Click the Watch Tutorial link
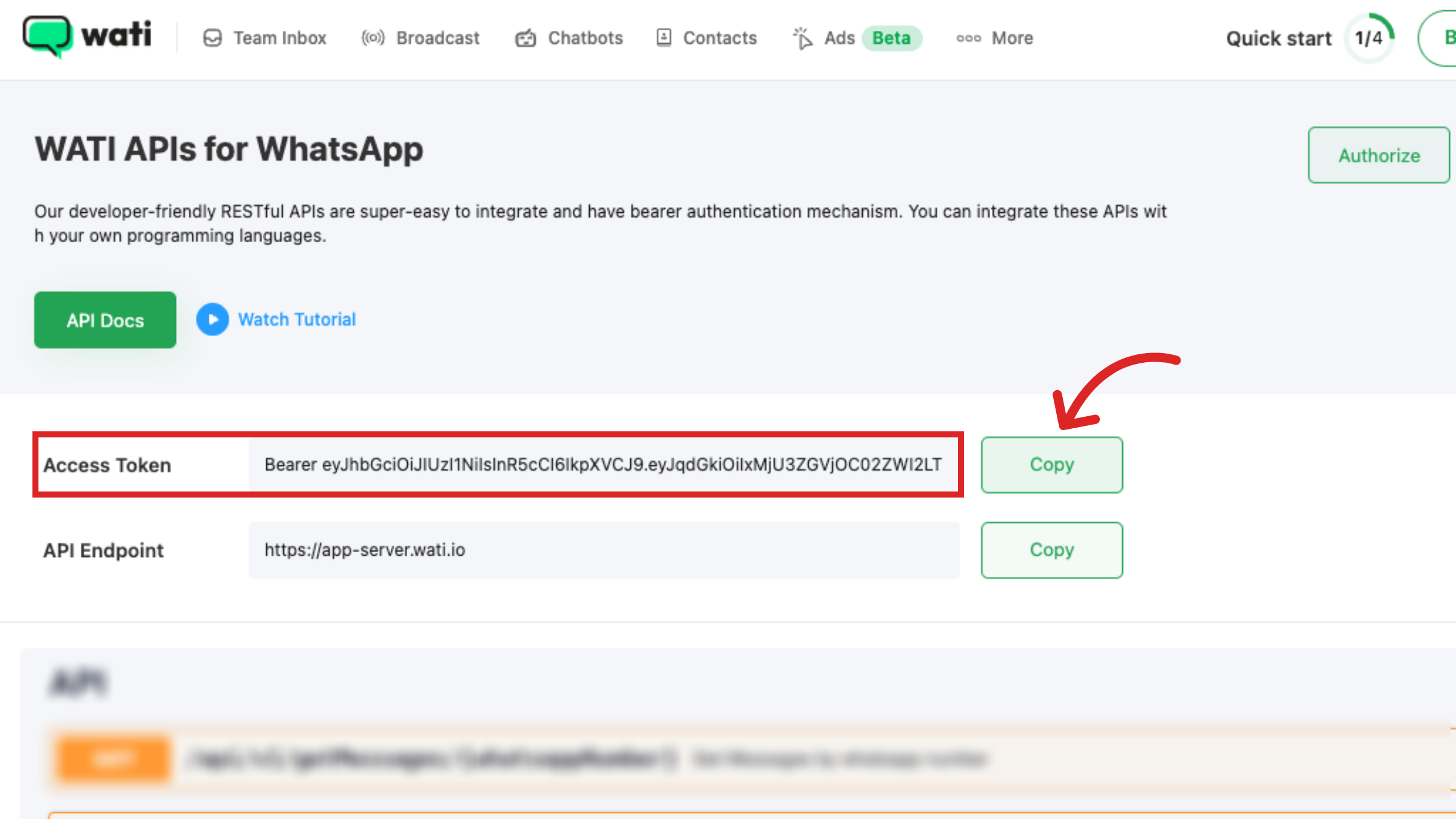 coord(297,319)
